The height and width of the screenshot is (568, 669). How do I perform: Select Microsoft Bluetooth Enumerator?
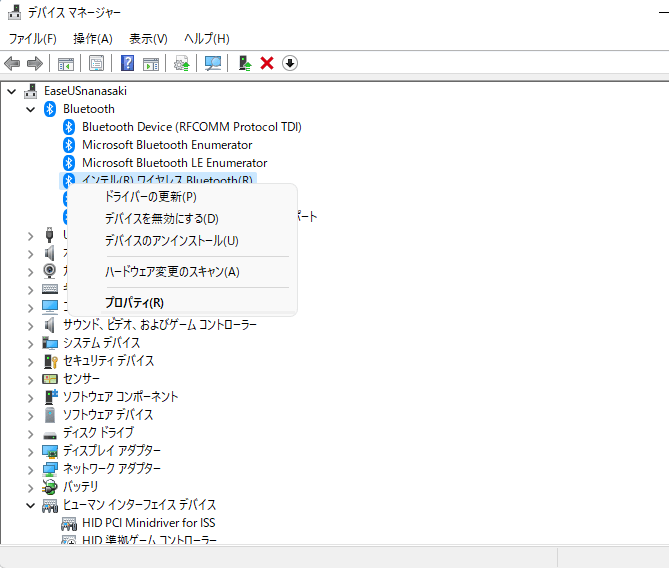[167, 145]
